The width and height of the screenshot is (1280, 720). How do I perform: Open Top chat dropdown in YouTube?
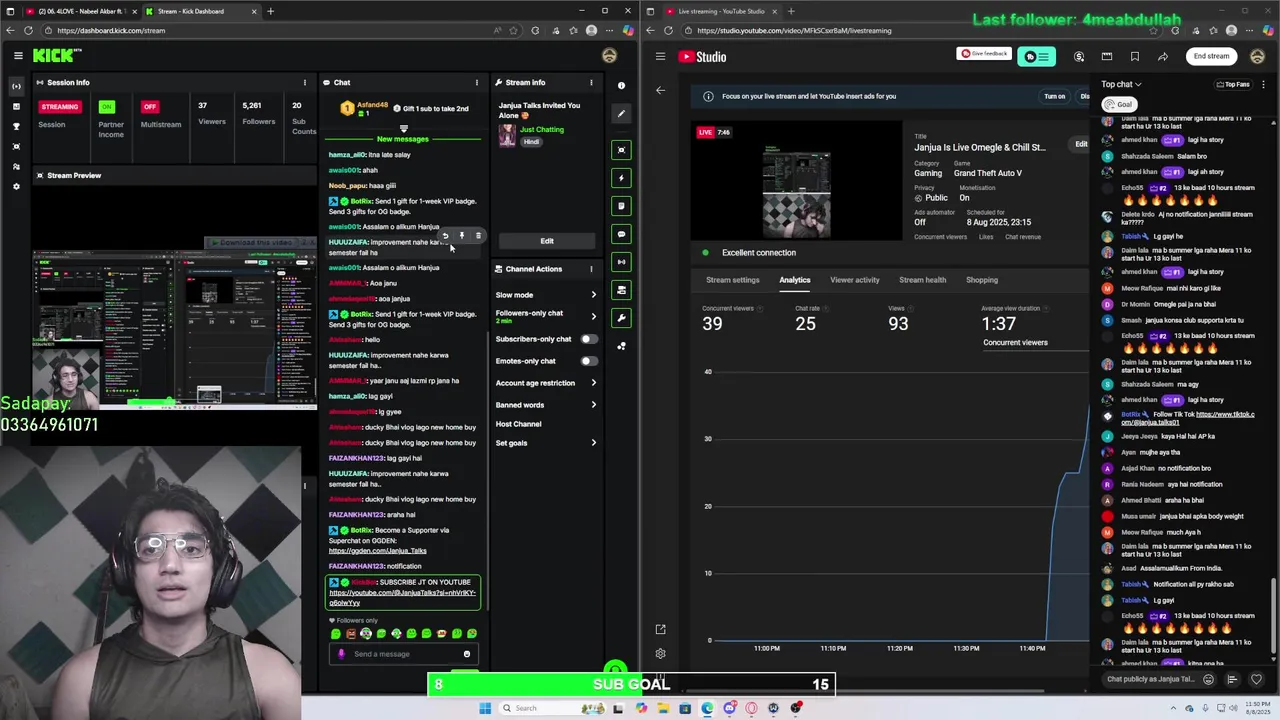tap(1121, 84)
